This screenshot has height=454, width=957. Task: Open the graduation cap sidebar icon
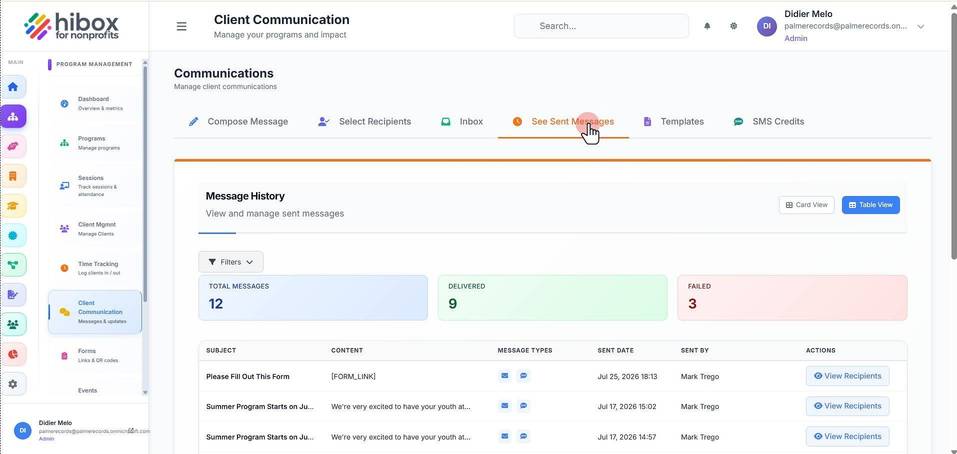click(13, 206)
